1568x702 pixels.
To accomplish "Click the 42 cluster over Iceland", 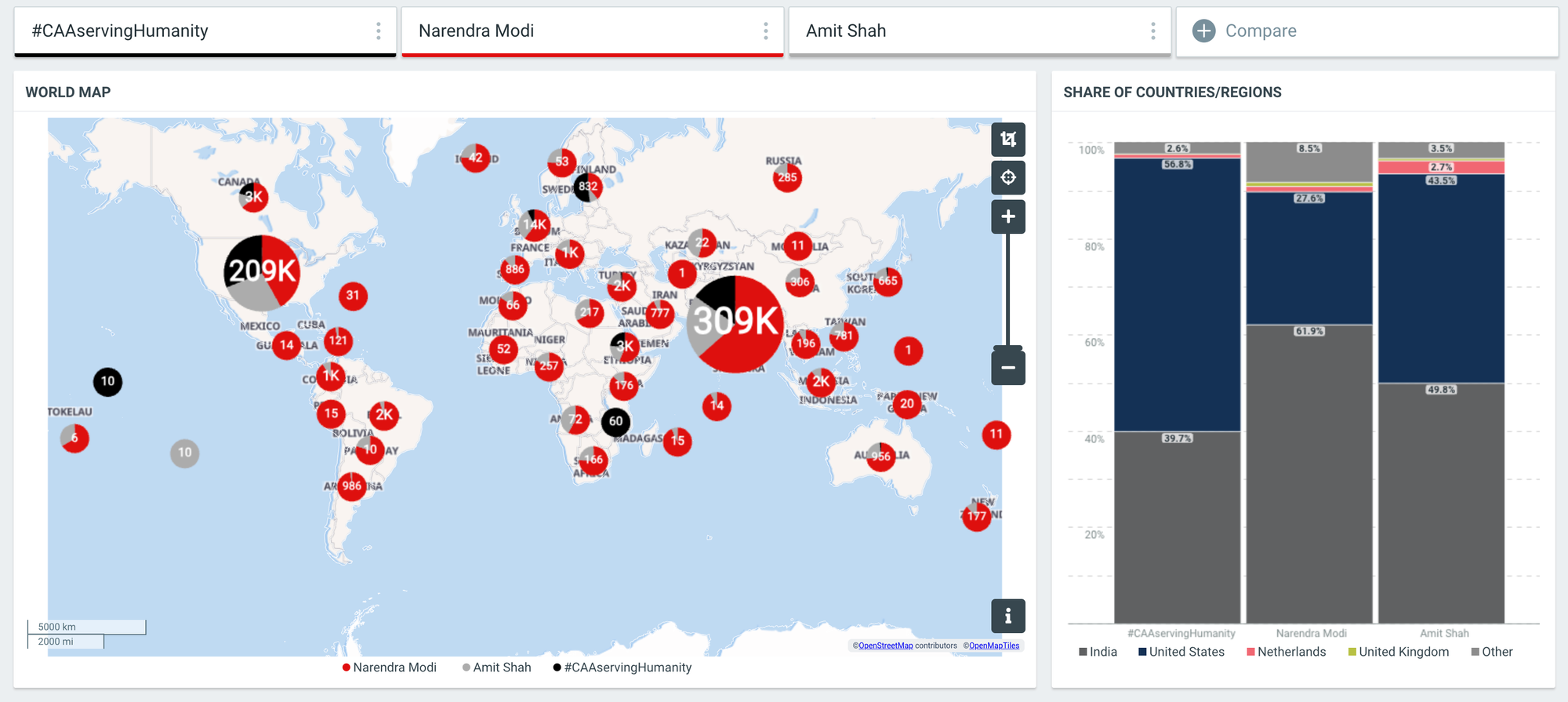I will coord(475,158).
